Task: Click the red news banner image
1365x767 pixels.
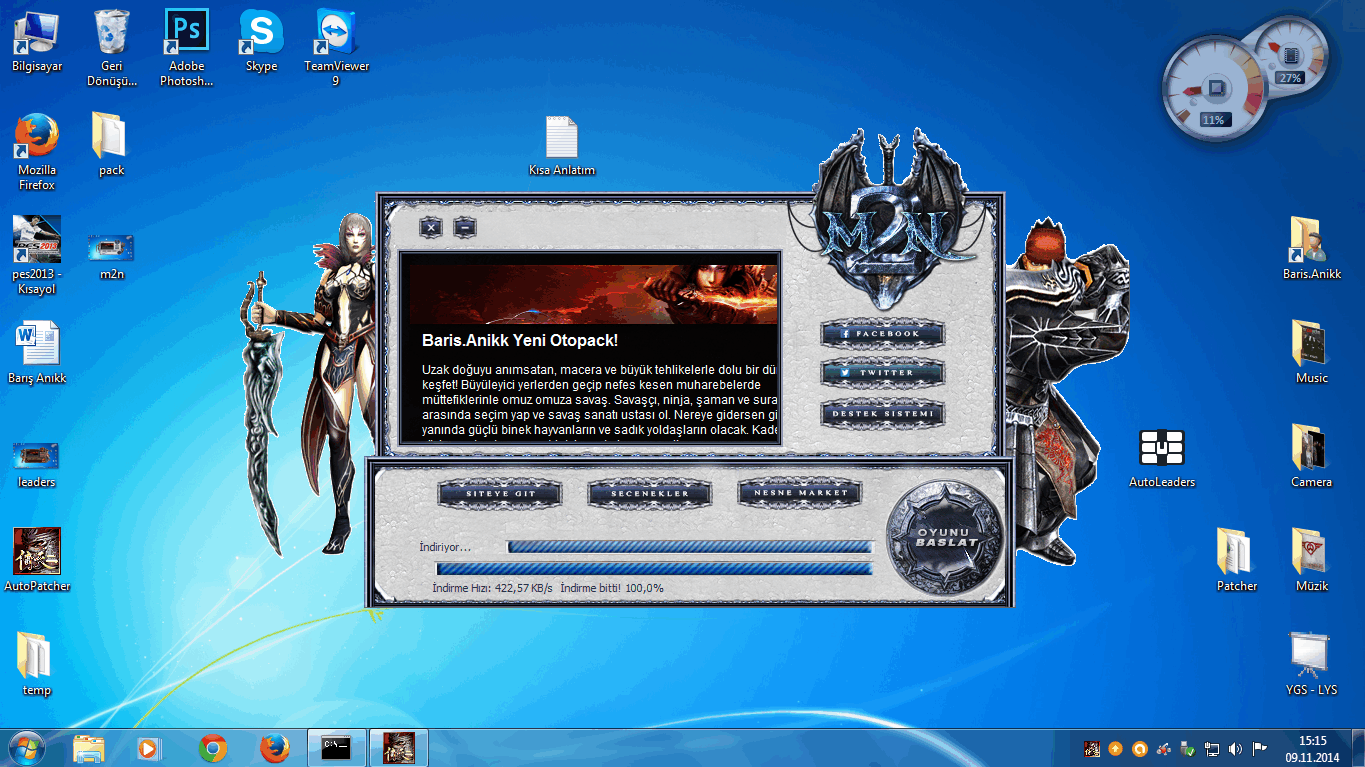Action: (x=592, y=294)
